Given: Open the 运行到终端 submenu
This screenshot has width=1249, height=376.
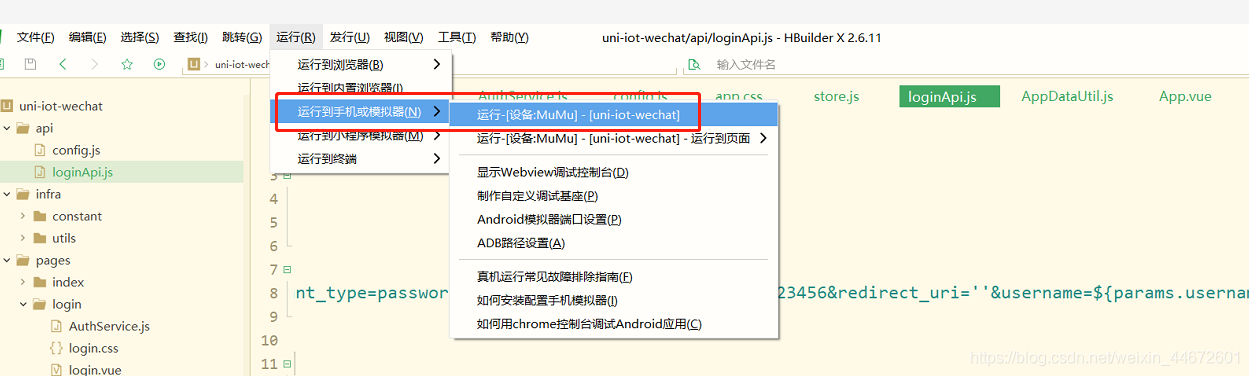Looking at the screenshot, I should 361,159.
